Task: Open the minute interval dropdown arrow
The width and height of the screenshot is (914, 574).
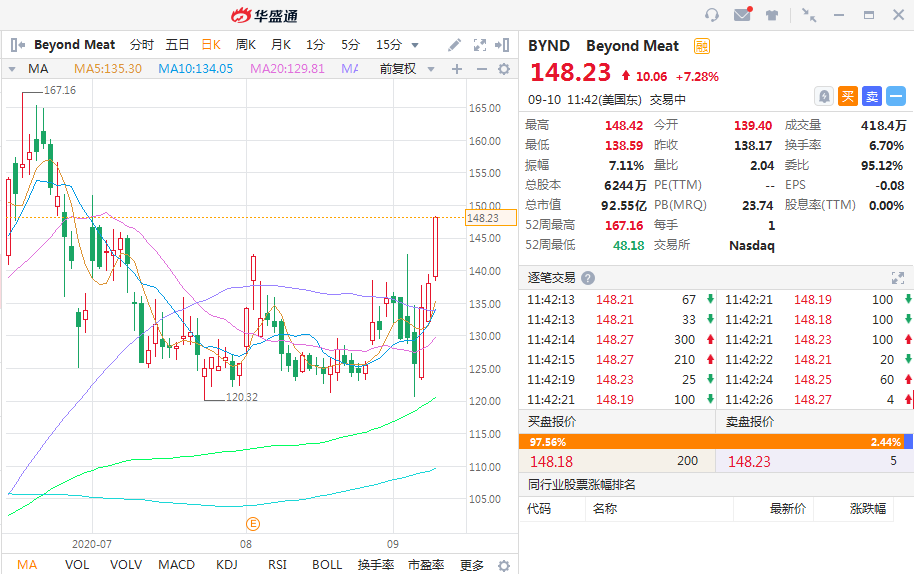Action: pos(415,45)
